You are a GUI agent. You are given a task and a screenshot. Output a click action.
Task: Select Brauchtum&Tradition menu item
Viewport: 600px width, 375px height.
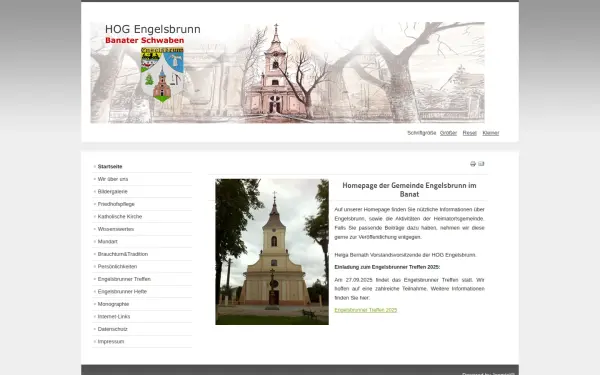point(122,254)
